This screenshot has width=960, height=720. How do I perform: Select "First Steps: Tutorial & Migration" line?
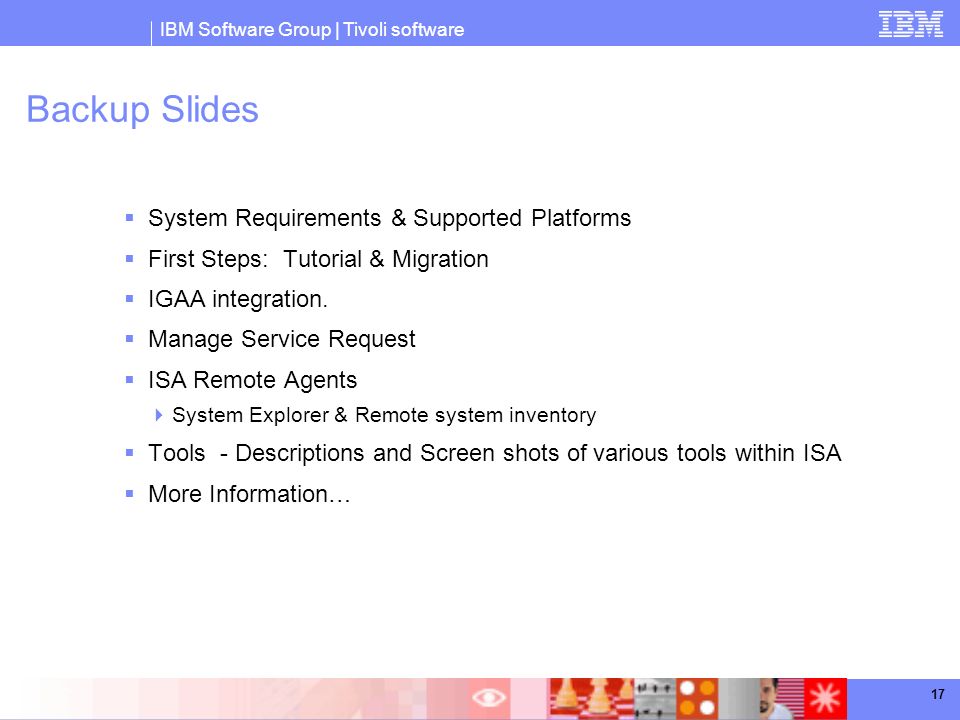pos(318,259)
